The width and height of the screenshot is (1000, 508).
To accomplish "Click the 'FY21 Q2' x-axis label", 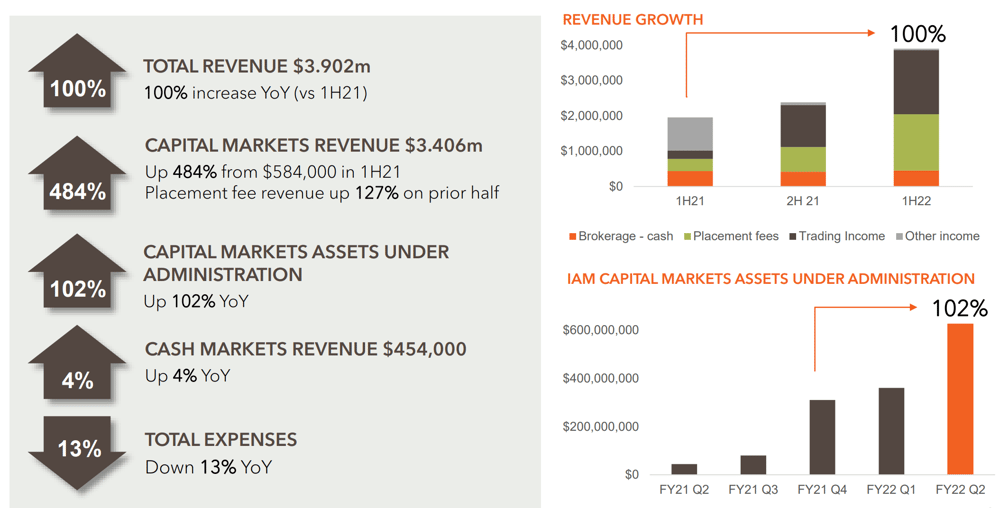I will 684,490.
